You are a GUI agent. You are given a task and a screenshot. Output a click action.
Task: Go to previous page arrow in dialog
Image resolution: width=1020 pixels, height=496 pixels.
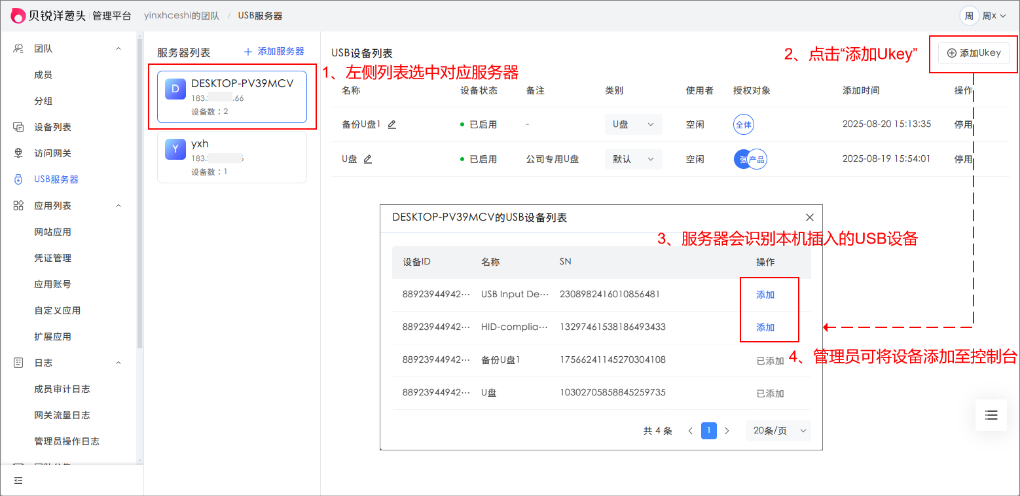point(690,431)
